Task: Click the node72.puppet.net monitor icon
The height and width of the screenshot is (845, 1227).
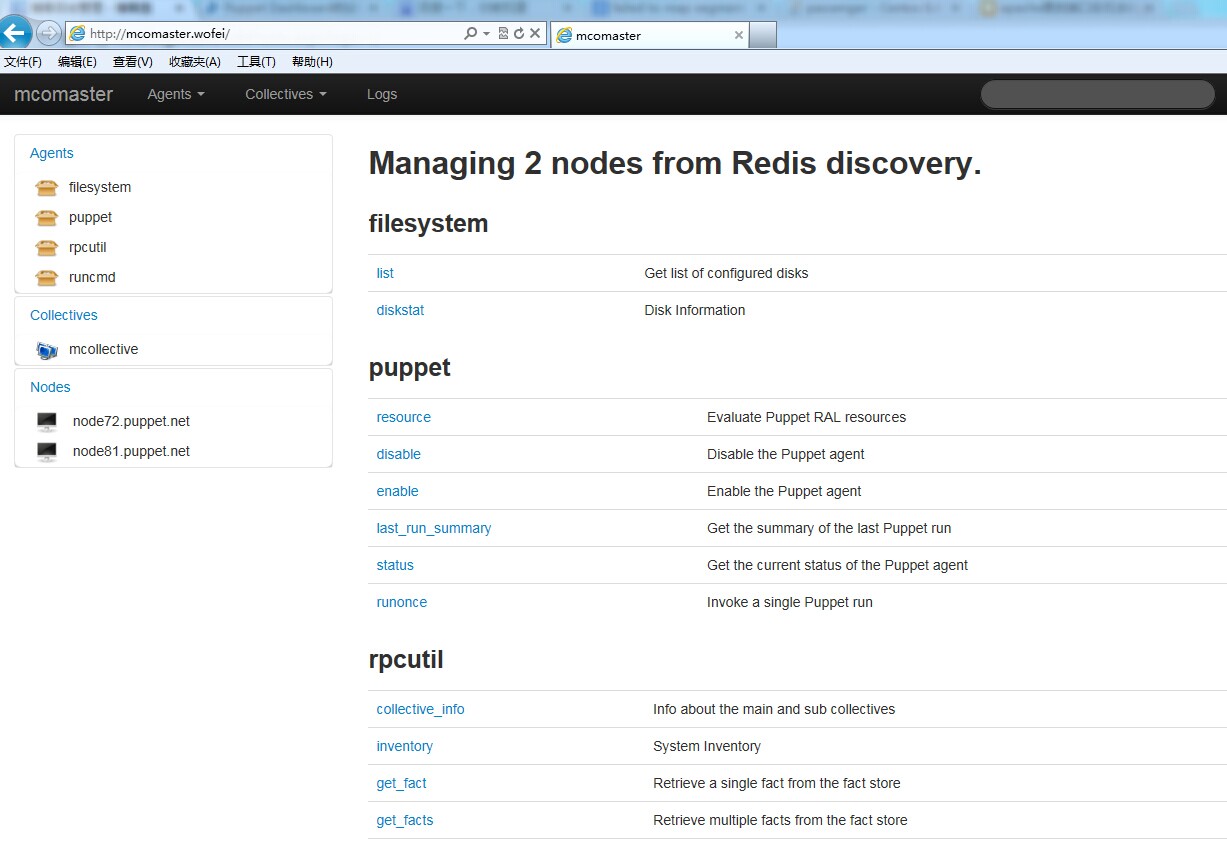Action: click(x=47, y=421)
